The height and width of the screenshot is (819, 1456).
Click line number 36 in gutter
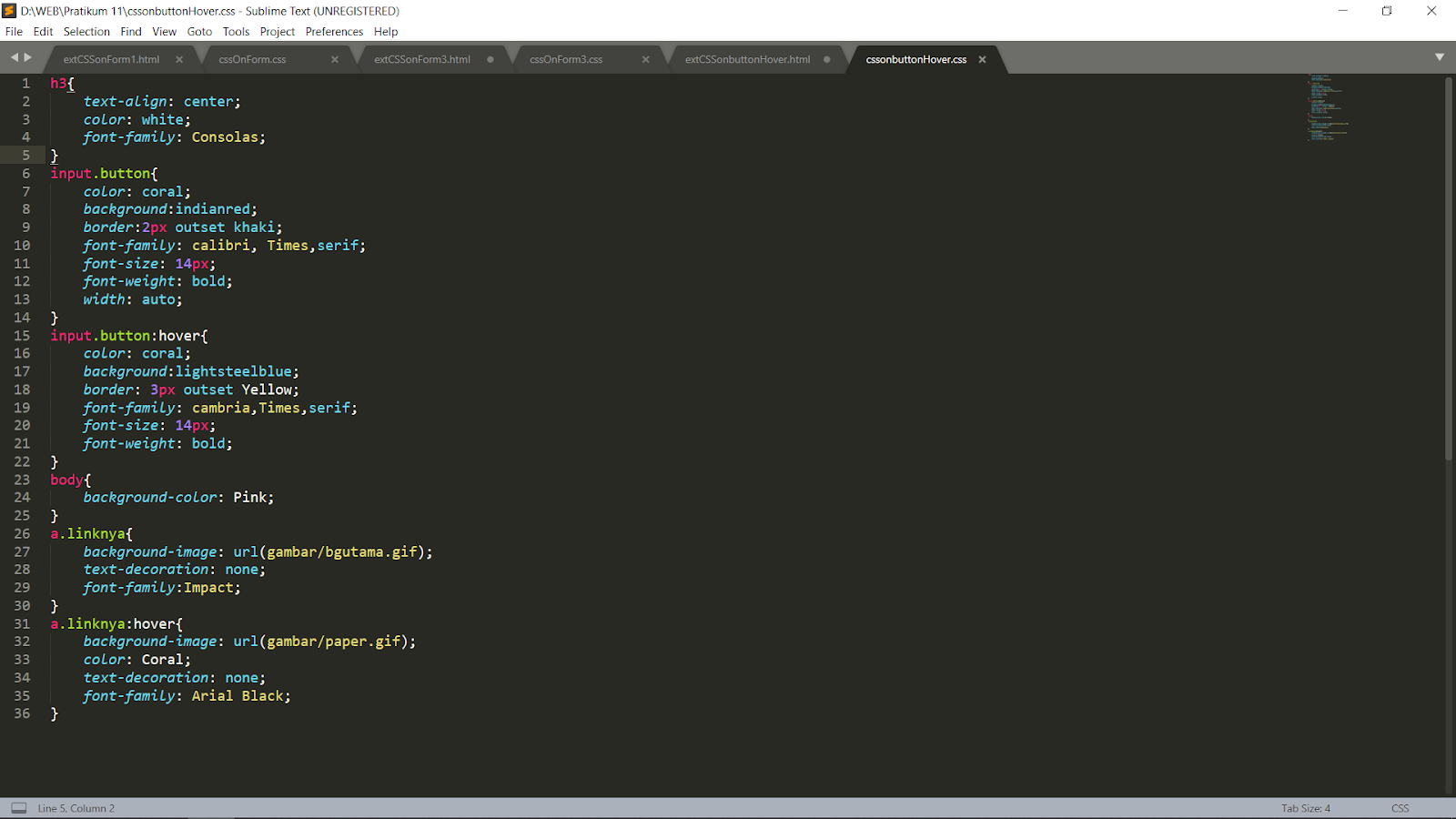[22, 713]
